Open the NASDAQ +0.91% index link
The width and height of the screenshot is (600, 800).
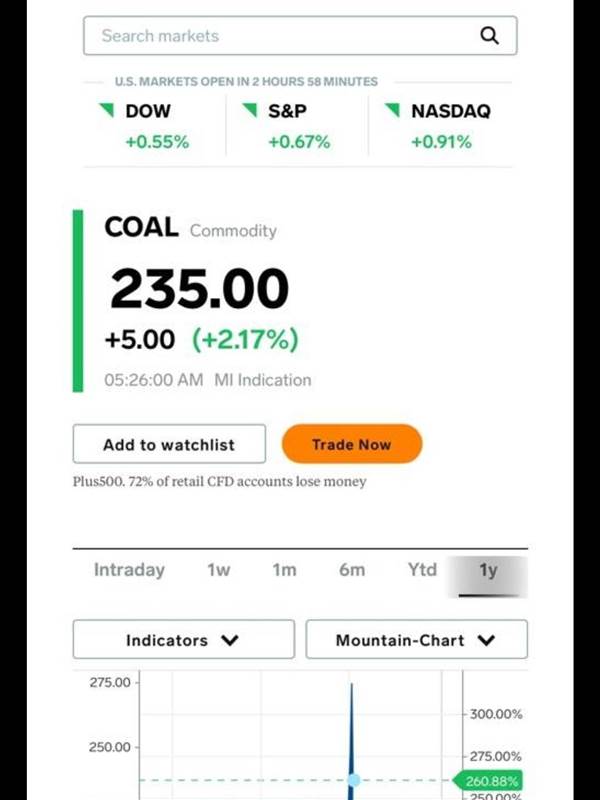pos(439,125)
